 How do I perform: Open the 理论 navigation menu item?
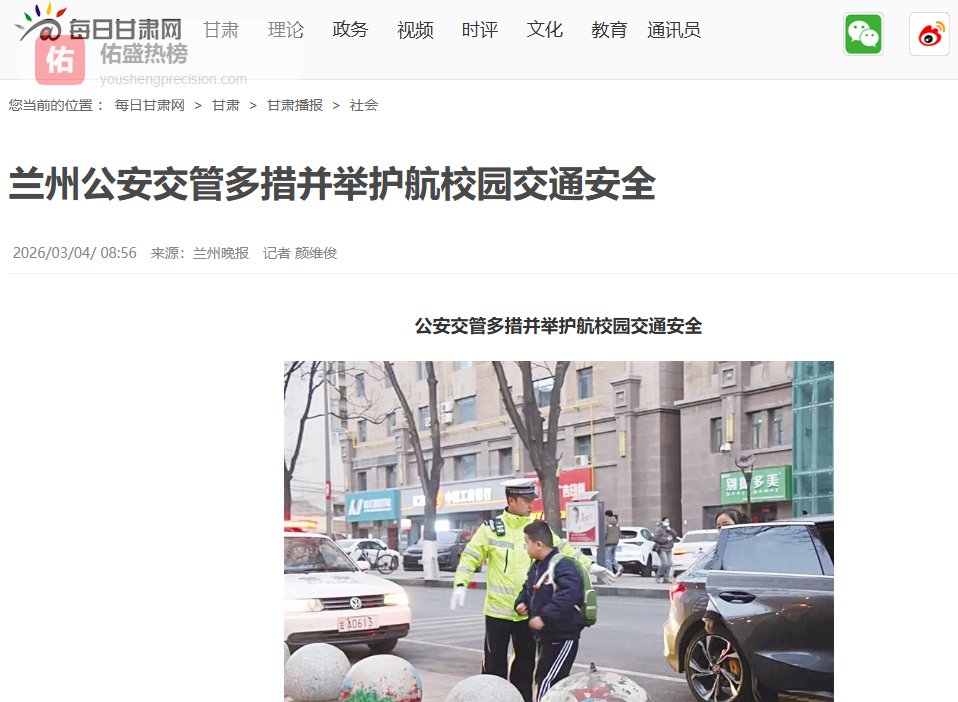pyautogui.click(x=285, y=30)
